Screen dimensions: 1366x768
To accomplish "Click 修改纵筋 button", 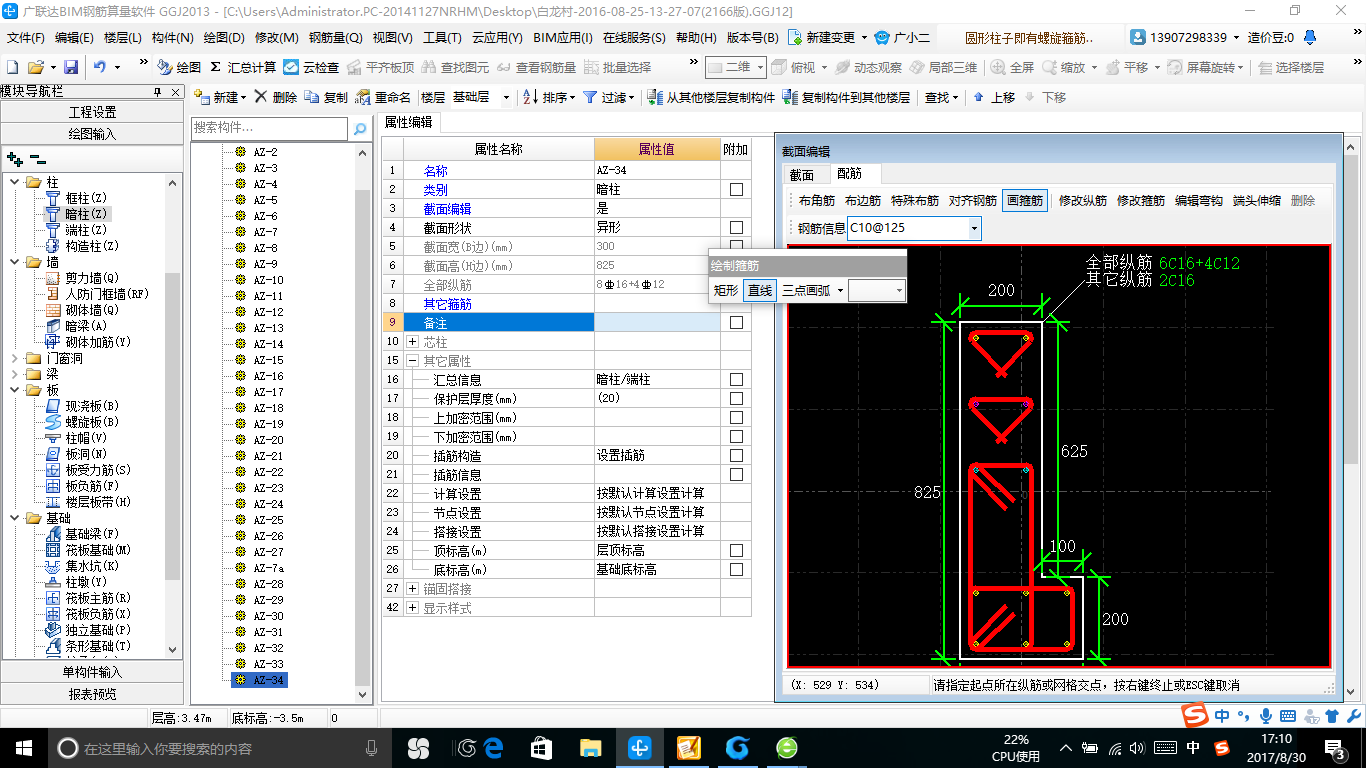I will click(x=1083, y=200).
